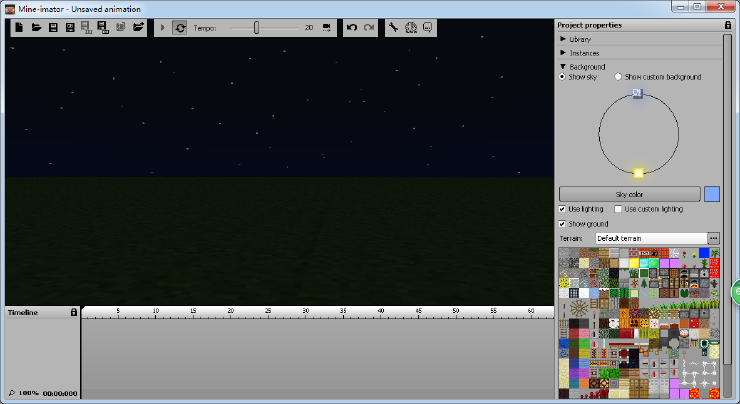Click the Sky color button
The image size is (740, 404).
coord(630,194)
